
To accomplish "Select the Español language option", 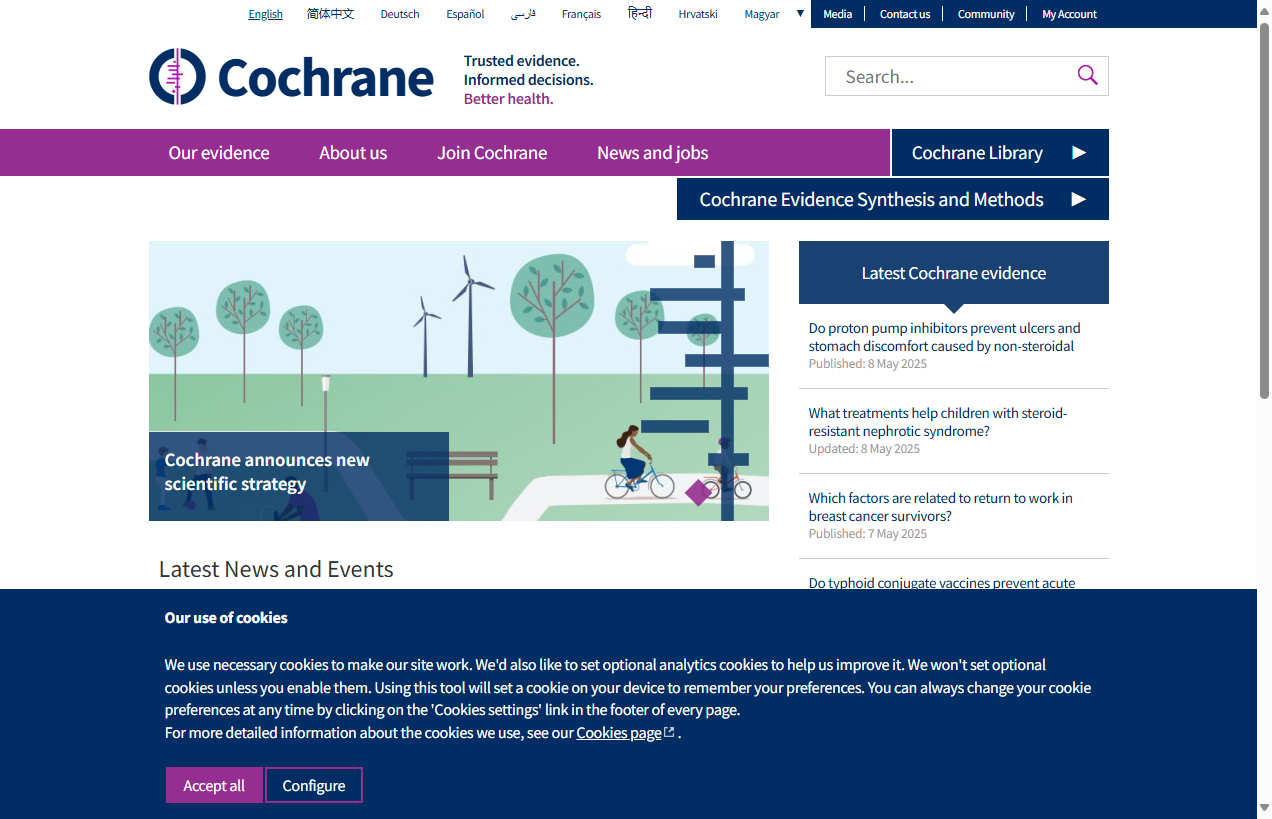I will tap(465, 14).
